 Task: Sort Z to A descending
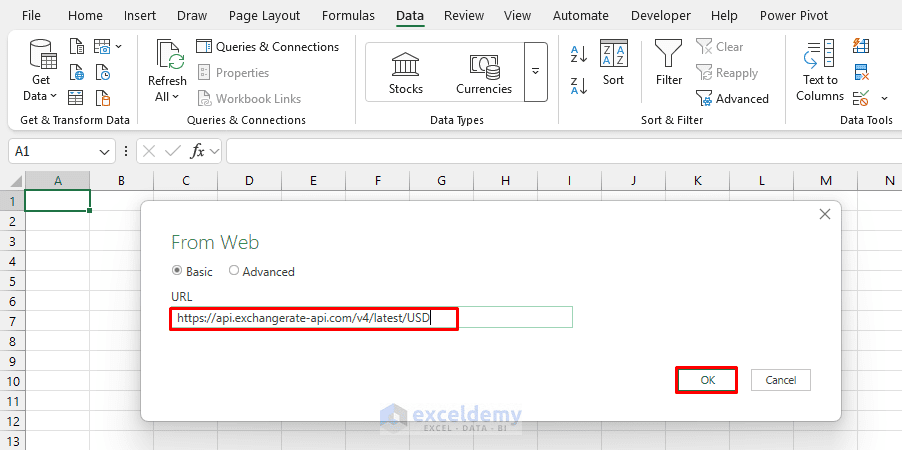tap(579, 86)
